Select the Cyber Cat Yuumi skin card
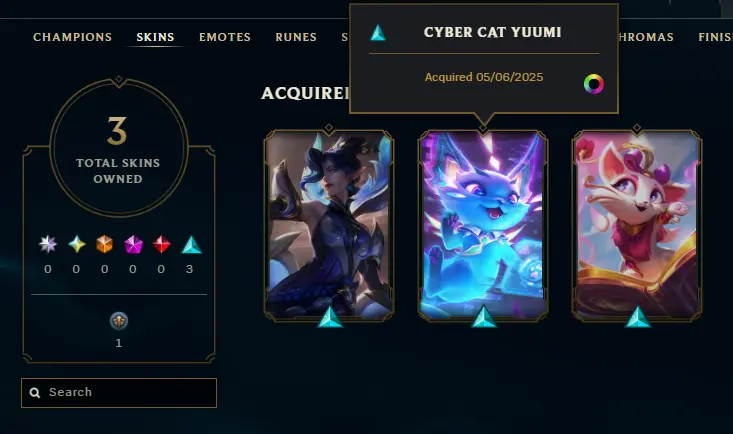This screenshot has height=434, width=733. [483, 225]
